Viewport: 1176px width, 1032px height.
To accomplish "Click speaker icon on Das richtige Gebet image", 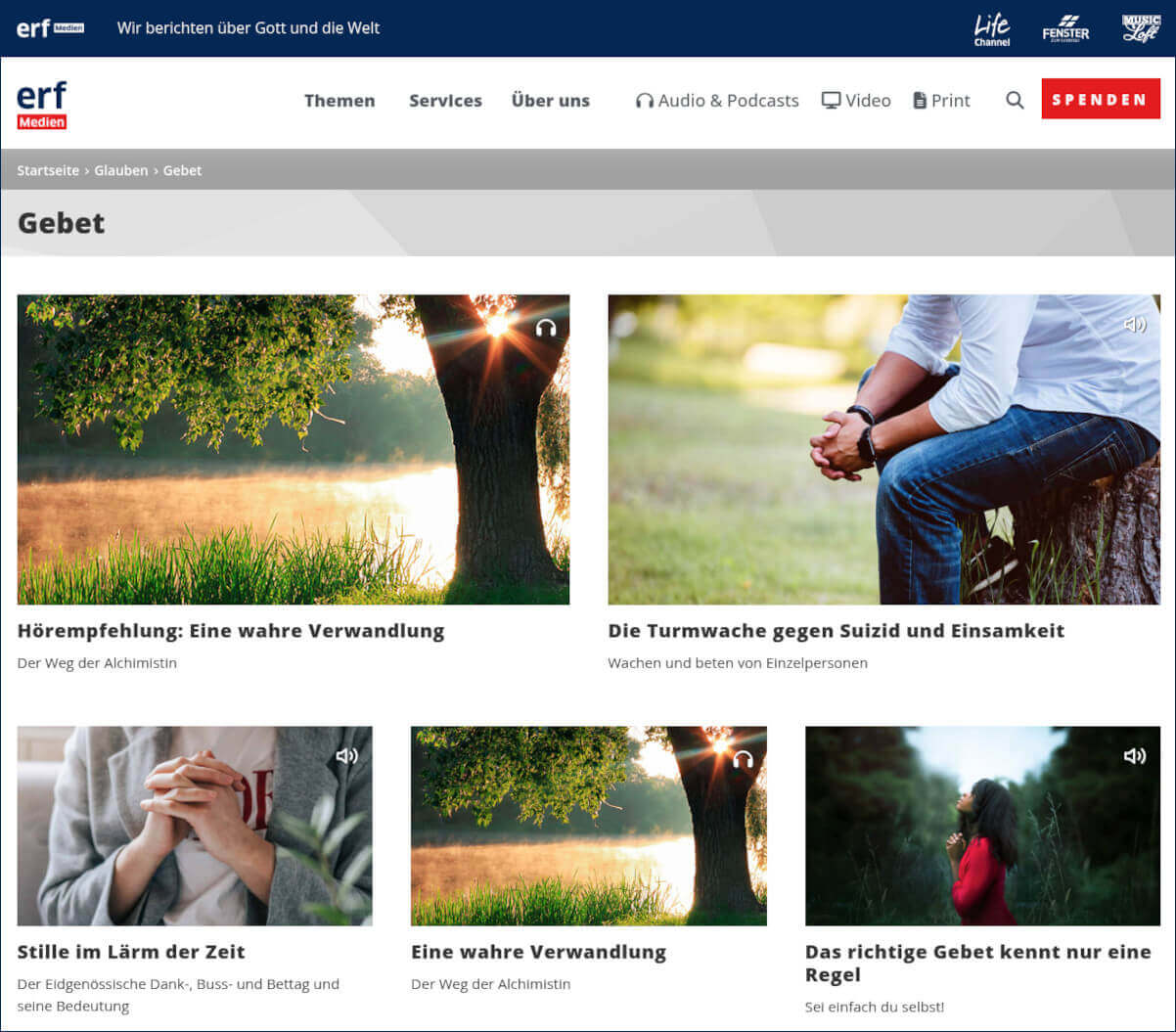I will [x=1134, y=756].
